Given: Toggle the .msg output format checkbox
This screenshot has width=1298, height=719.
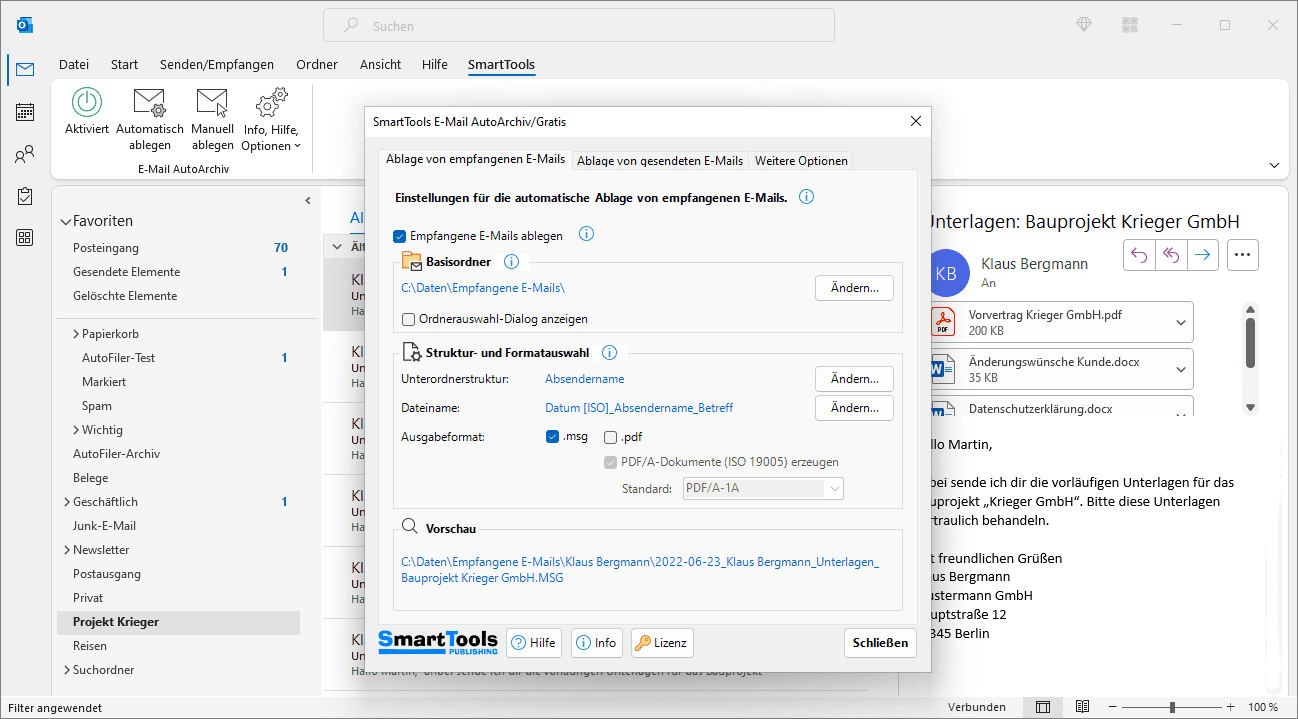Looking at the screenshot, I should [x=552, y=436].
